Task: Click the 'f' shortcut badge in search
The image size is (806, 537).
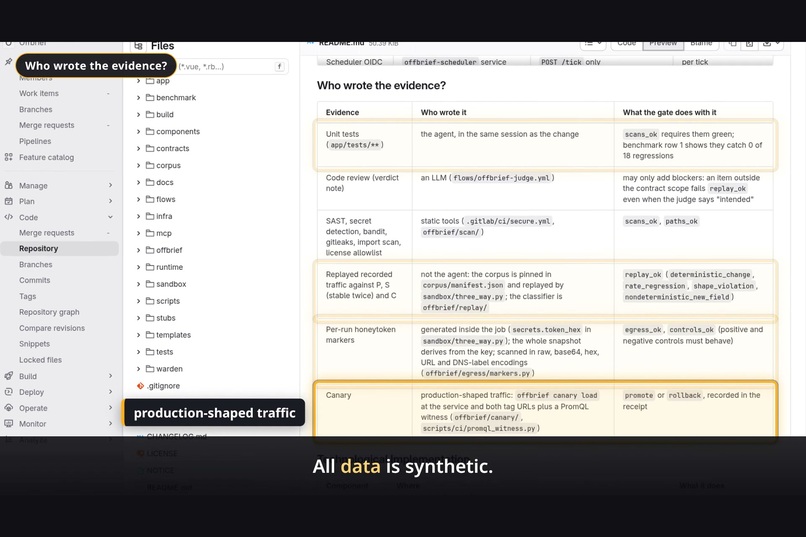Action: tap(280, 66)
